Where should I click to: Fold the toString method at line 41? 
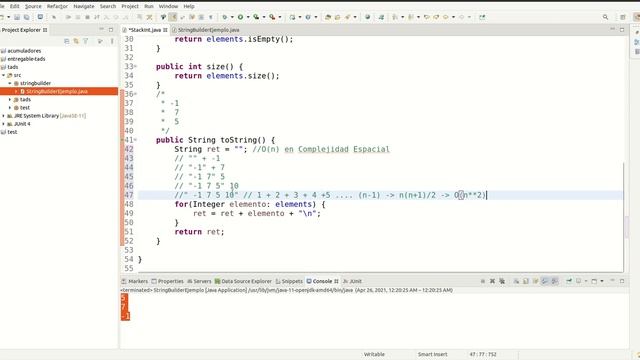pos(136,140)
